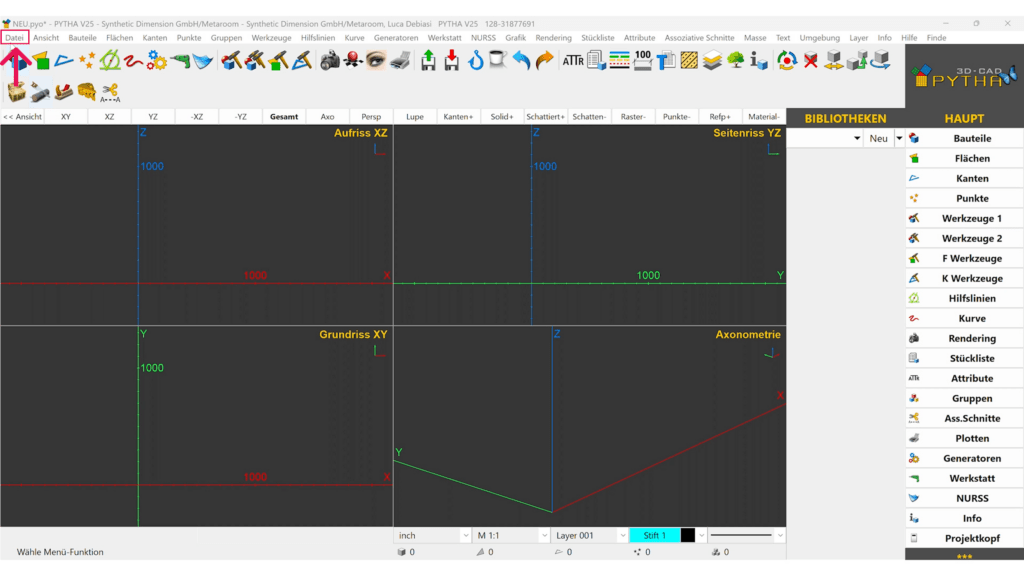Expand the arrow next to Neu
This screenshot has width=1024, height=576.
click(899, 138)
